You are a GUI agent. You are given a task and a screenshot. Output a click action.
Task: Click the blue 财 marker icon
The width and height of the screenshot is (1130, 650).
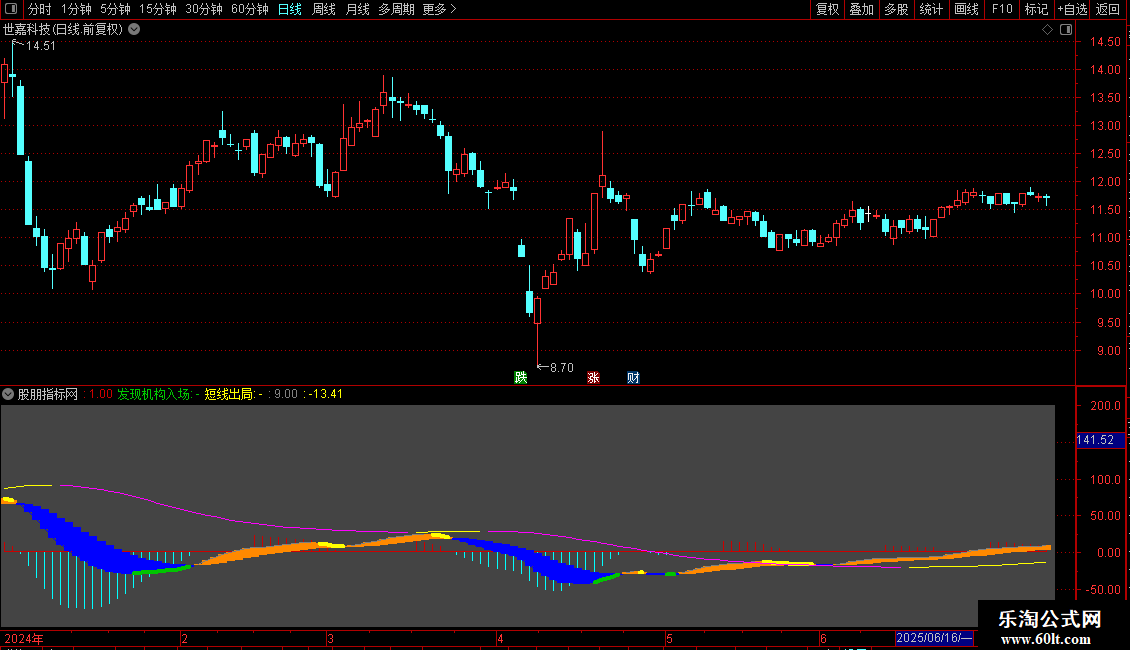pos(633,378)
